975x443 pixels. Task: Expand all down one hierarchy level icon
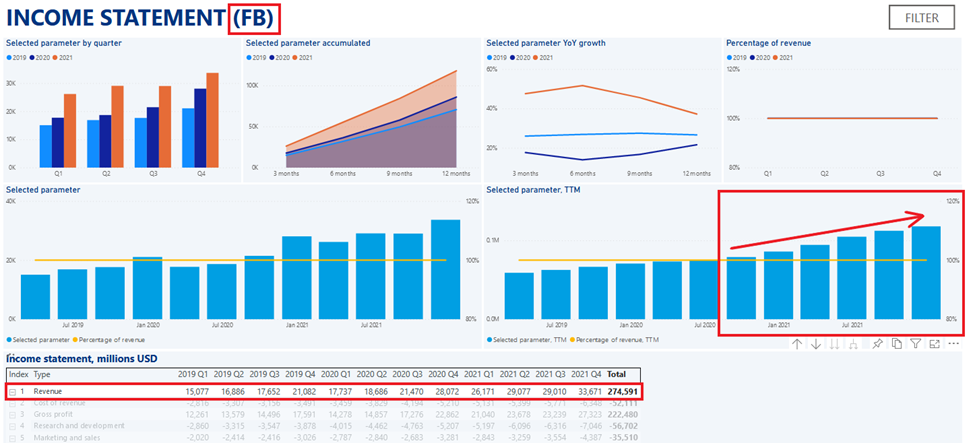coord(854,344)
